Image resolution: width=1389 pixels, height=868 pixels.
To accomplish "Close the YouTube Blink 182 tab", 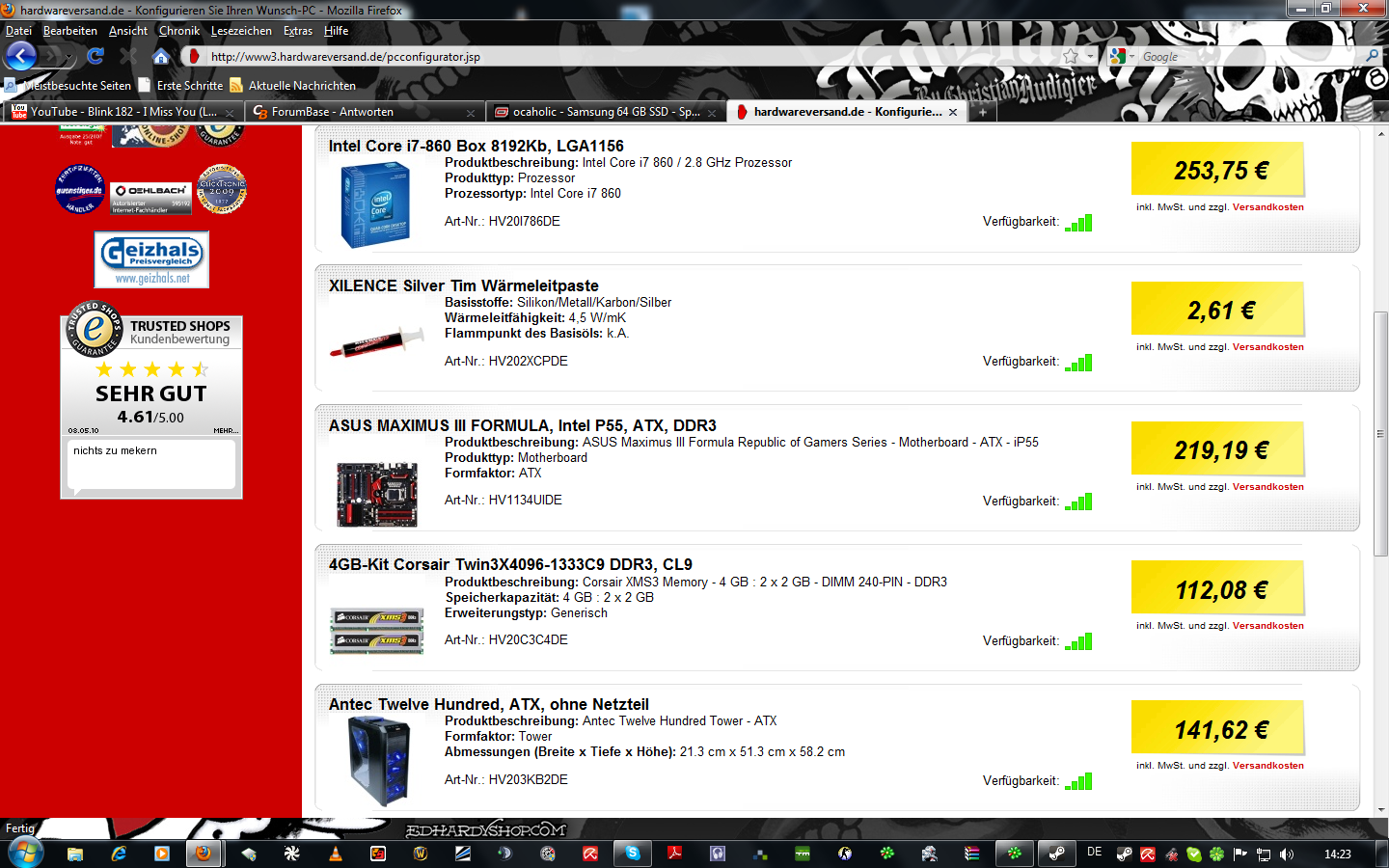I will coord(230,113).
